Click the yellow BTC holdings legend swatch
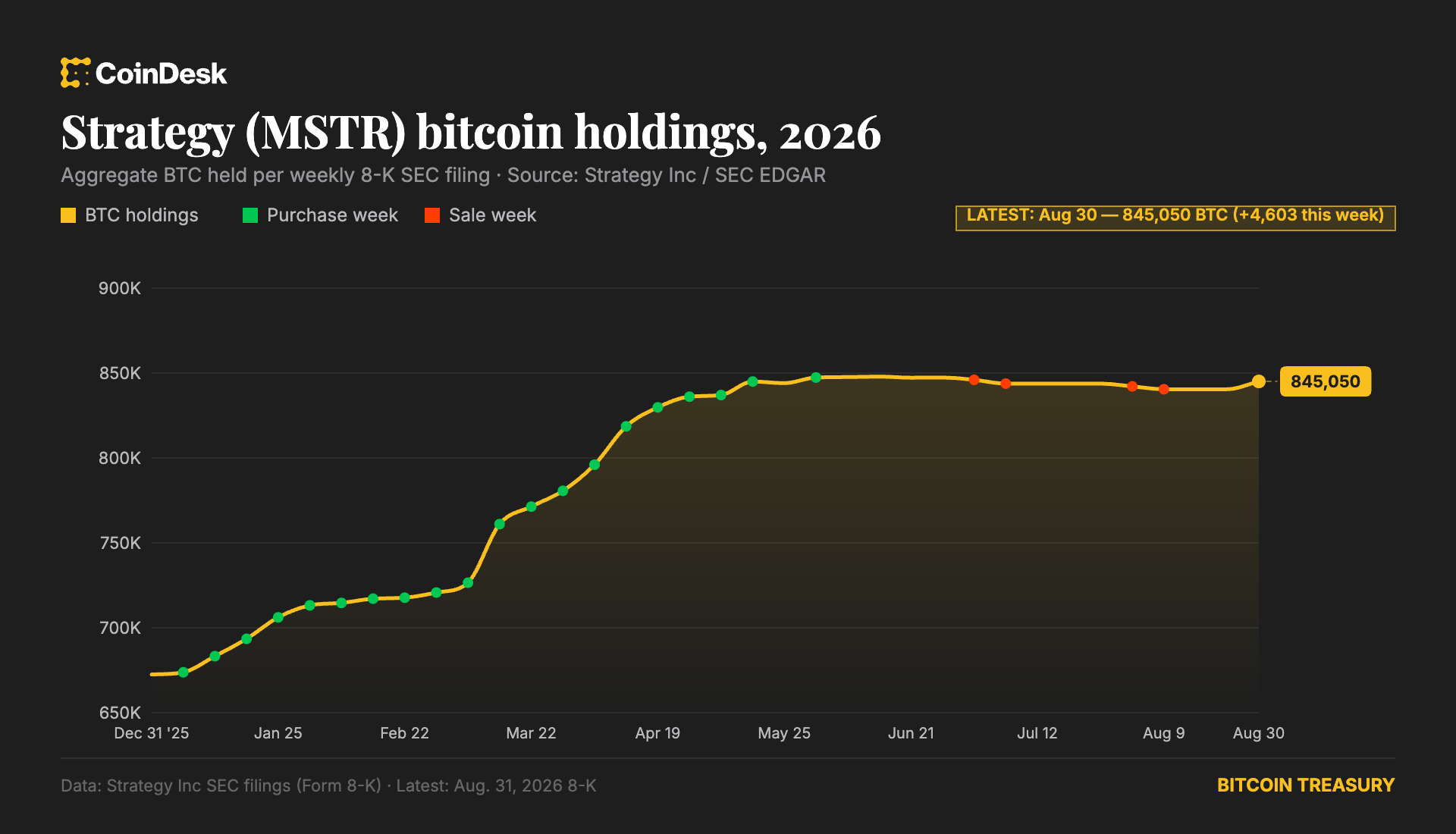Image resolution: width=1456 pixels, height=834 pixels. point(68,215)
